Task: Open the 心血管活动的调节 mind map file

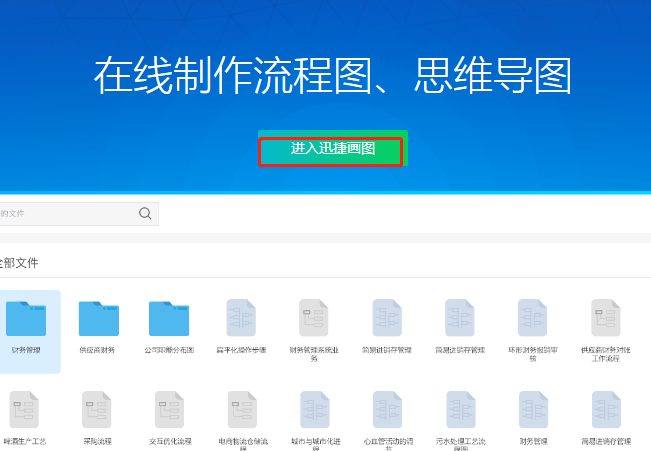Action: pyautogui.click(x=388, y=410)
